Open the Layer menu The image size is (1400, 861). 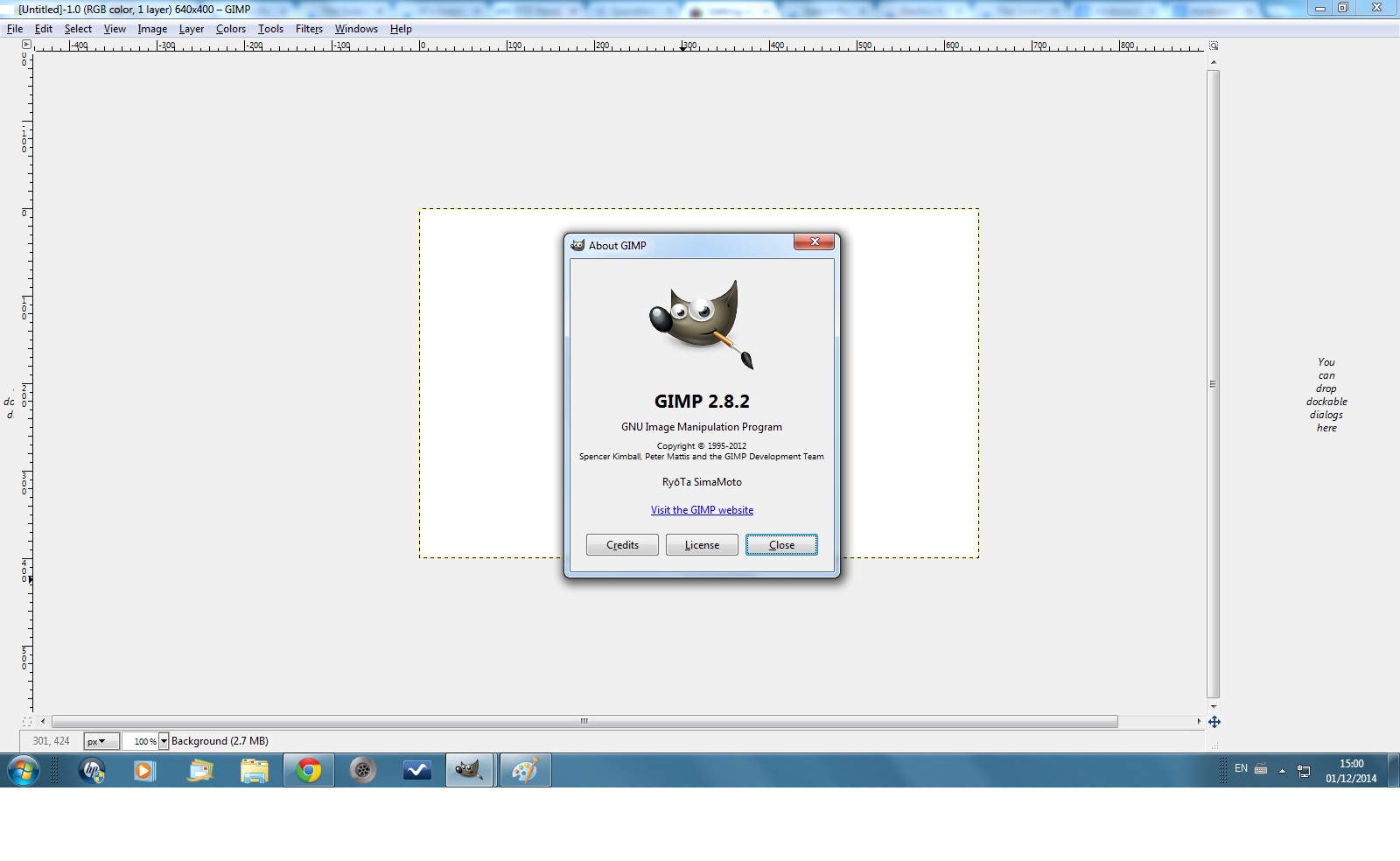(x=192, y=29)
